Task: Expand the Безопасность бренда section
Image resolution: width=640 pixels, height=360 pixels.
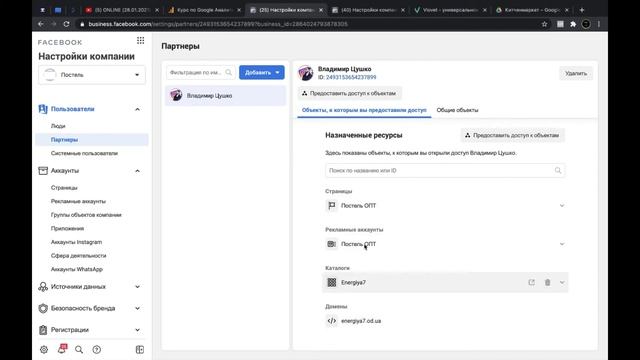Action: click(x=138, y=308)
